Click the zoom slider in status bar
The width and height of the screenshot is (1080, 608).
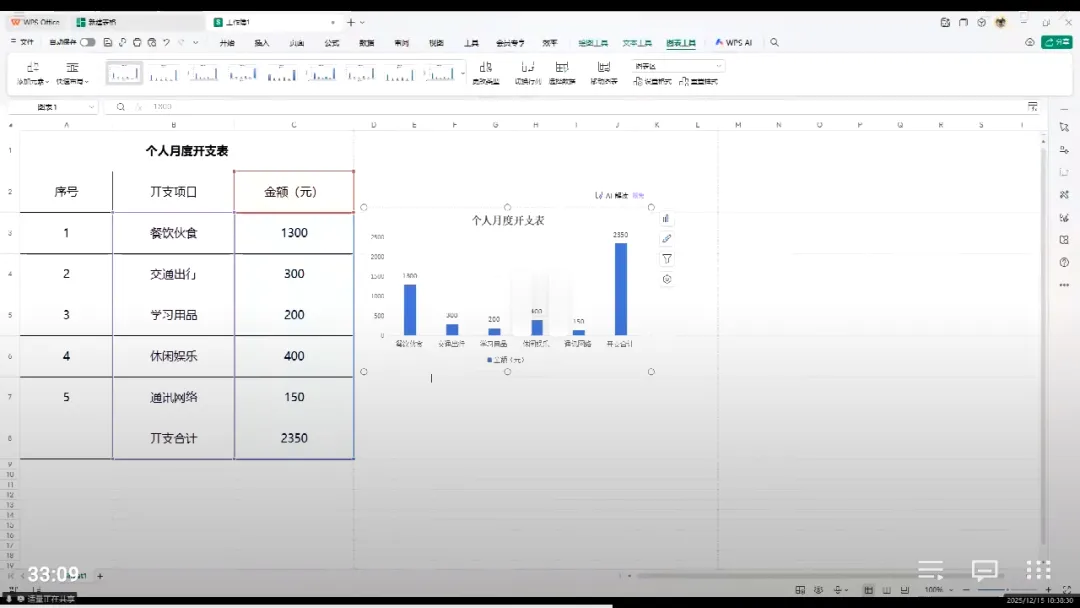click(x=1007, y=590)
